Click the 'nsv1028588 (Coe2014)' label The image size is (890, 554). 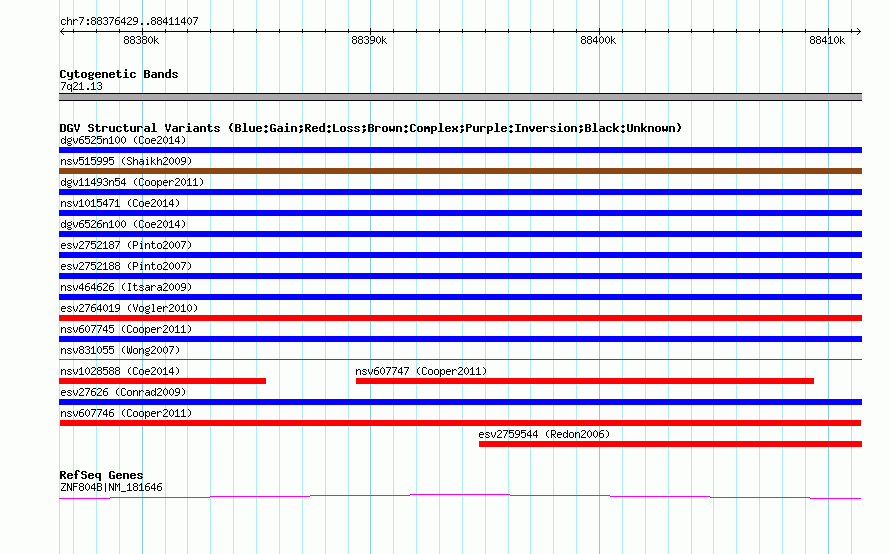point(120,371)
